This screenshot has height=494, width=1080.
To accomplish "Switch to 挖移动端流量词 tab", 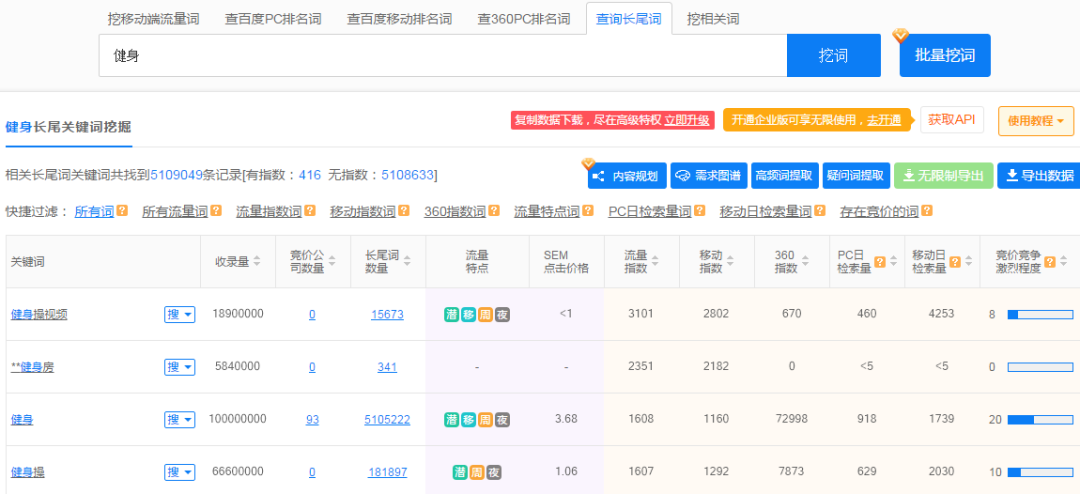I will coord(153,19).
